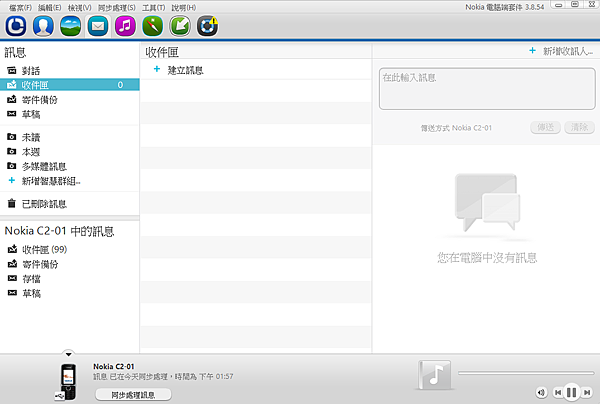Viewport: 600px width, 404px height.
Task: Click the plus icon beside 建立訊息
Action: pos(157,69)
